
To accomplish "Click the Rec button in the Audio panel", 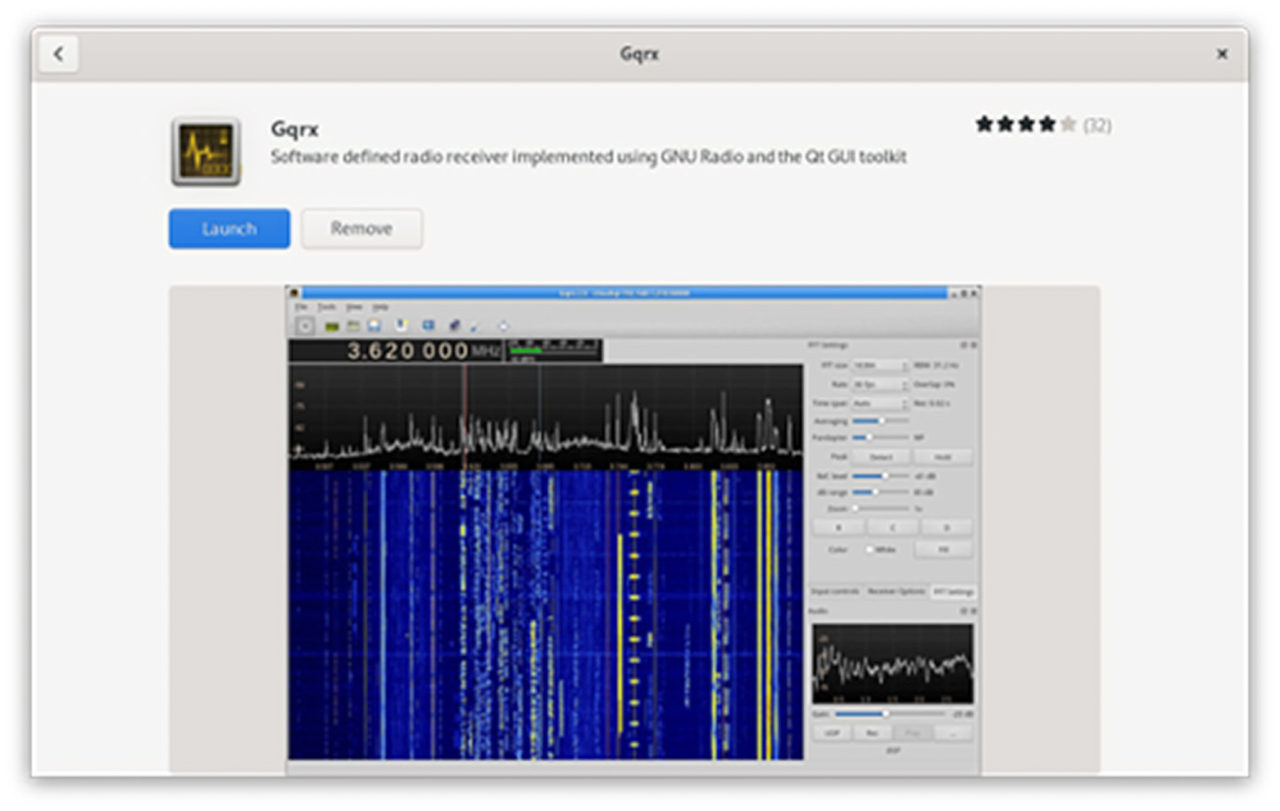I will tap(872, 732).
